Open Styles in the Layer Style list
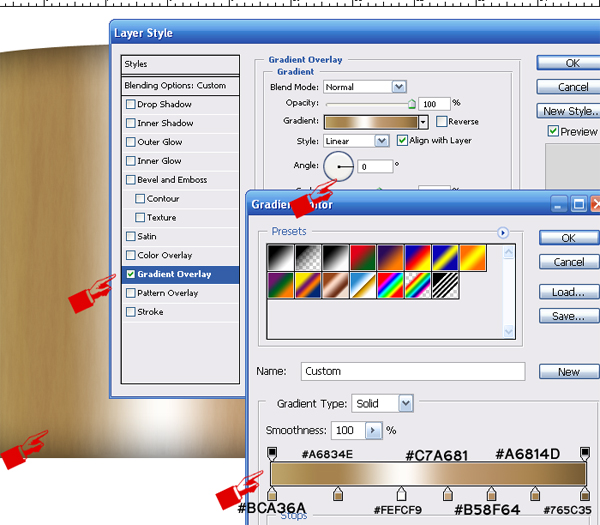 tap(180, 65)
